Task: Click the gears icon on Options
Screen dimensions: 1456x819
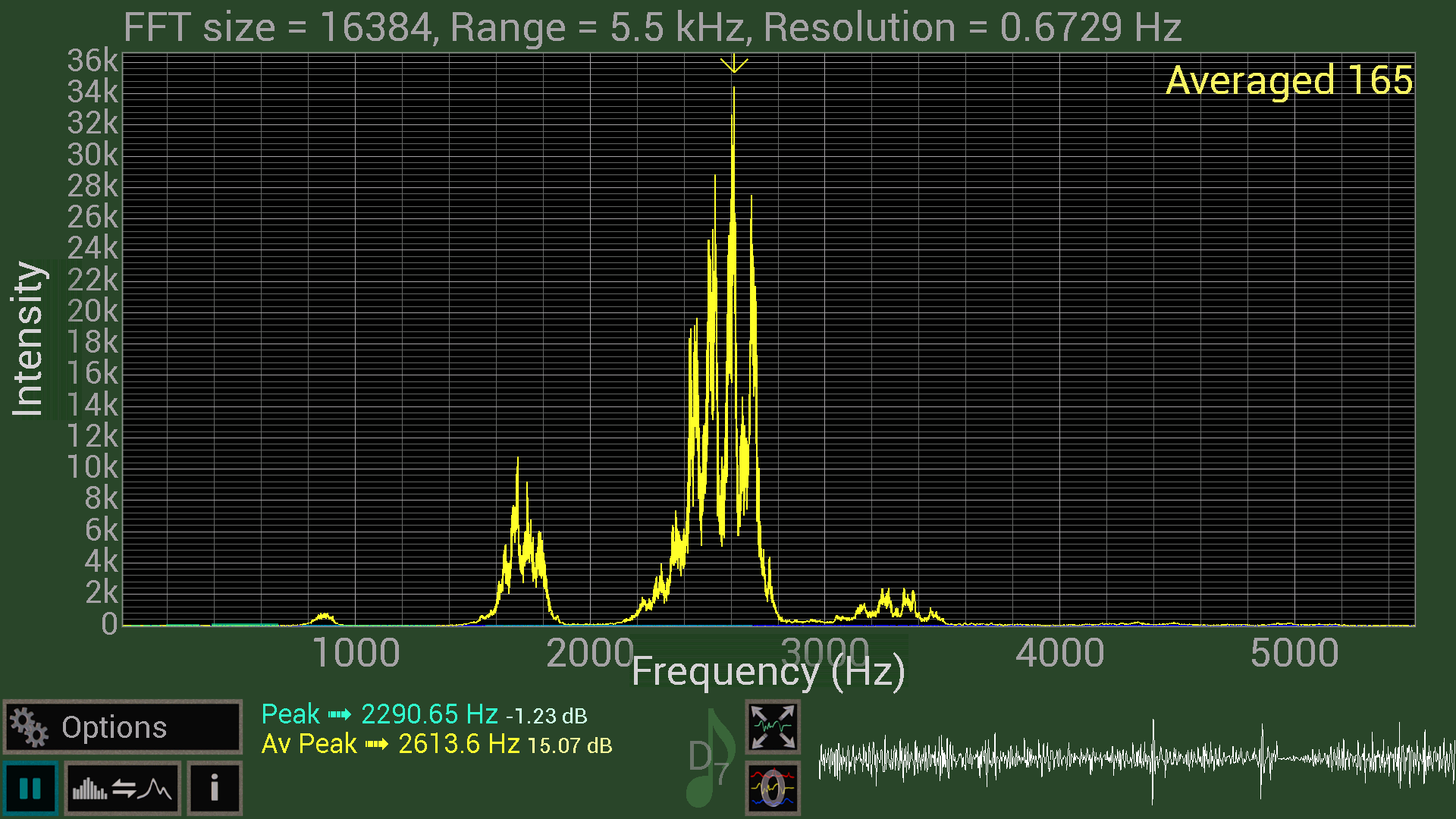Action: coord(29,727)
